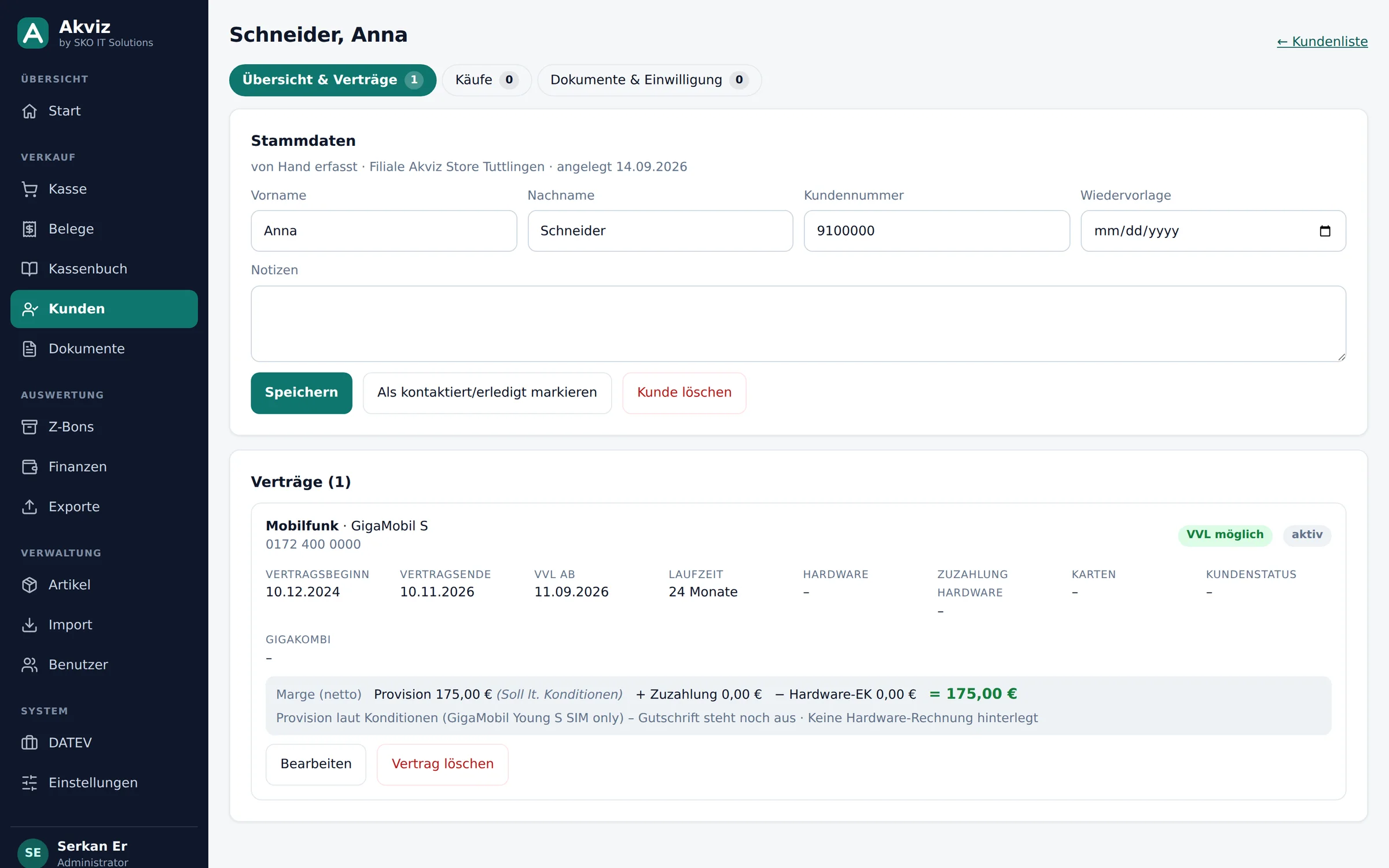Open Kassenbuch via the book icon

tap(30, 269)
